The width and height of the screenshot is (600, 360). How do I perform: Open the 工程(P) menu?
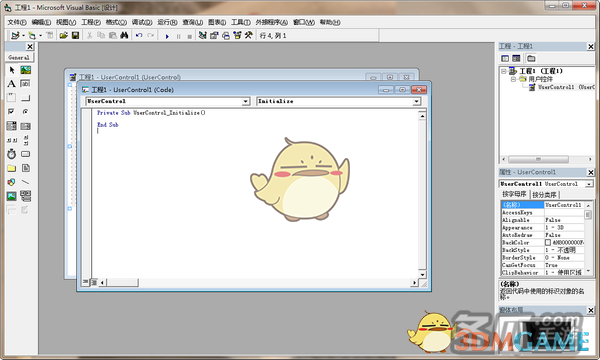(x=91, y=23)
